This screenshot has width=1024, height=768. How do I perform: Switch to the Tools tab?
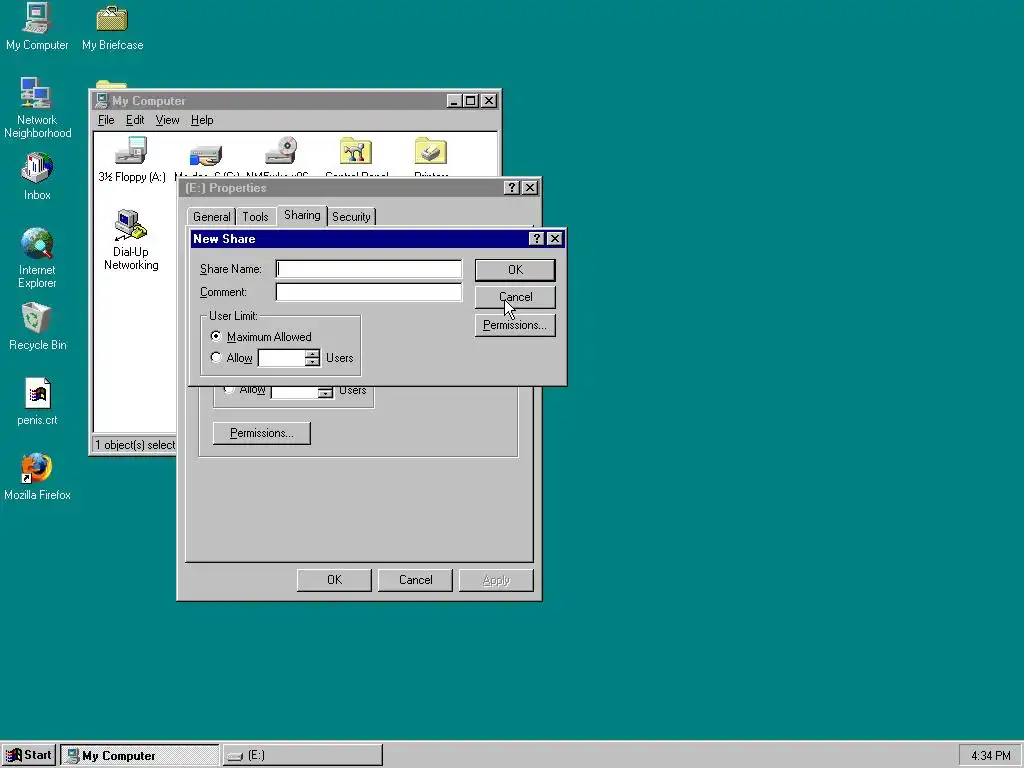[x=255, y=217]
